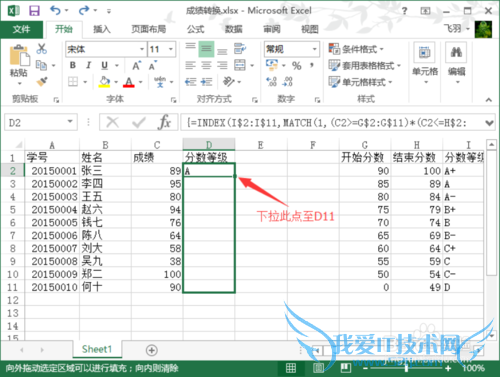Expand the Name Box dropdown for D2
Screen dimensions: 500x377
coord(70,121)
